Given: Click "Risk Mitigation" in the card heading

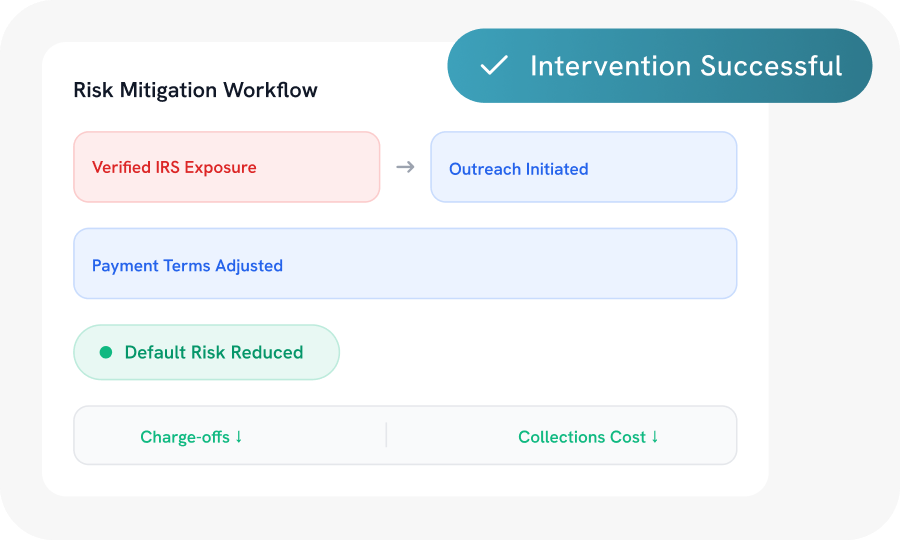Looking at the screenshot, I should click(x=145, y=90).
